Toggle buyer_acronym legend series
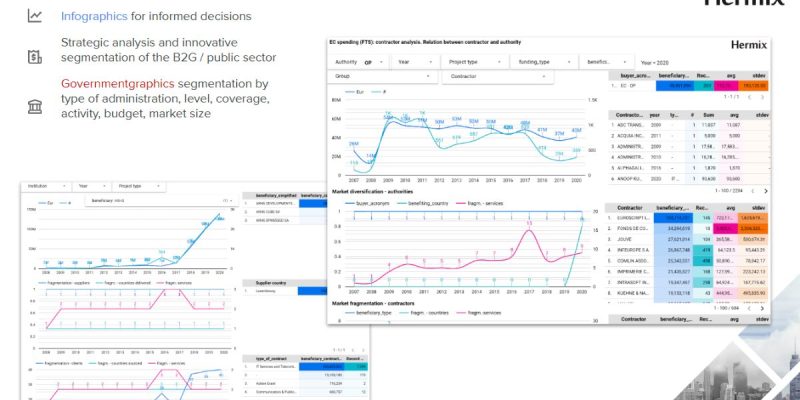 [367, 203]
